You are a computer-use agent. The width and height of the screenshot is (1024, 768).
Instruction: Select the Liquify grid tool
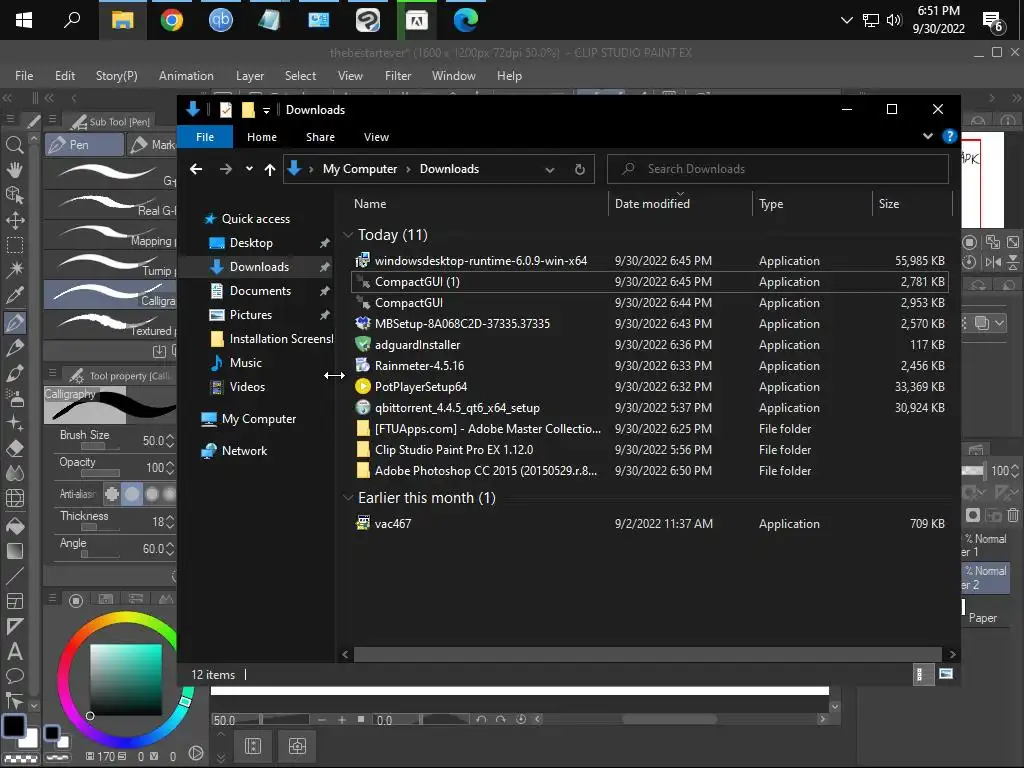14,499
